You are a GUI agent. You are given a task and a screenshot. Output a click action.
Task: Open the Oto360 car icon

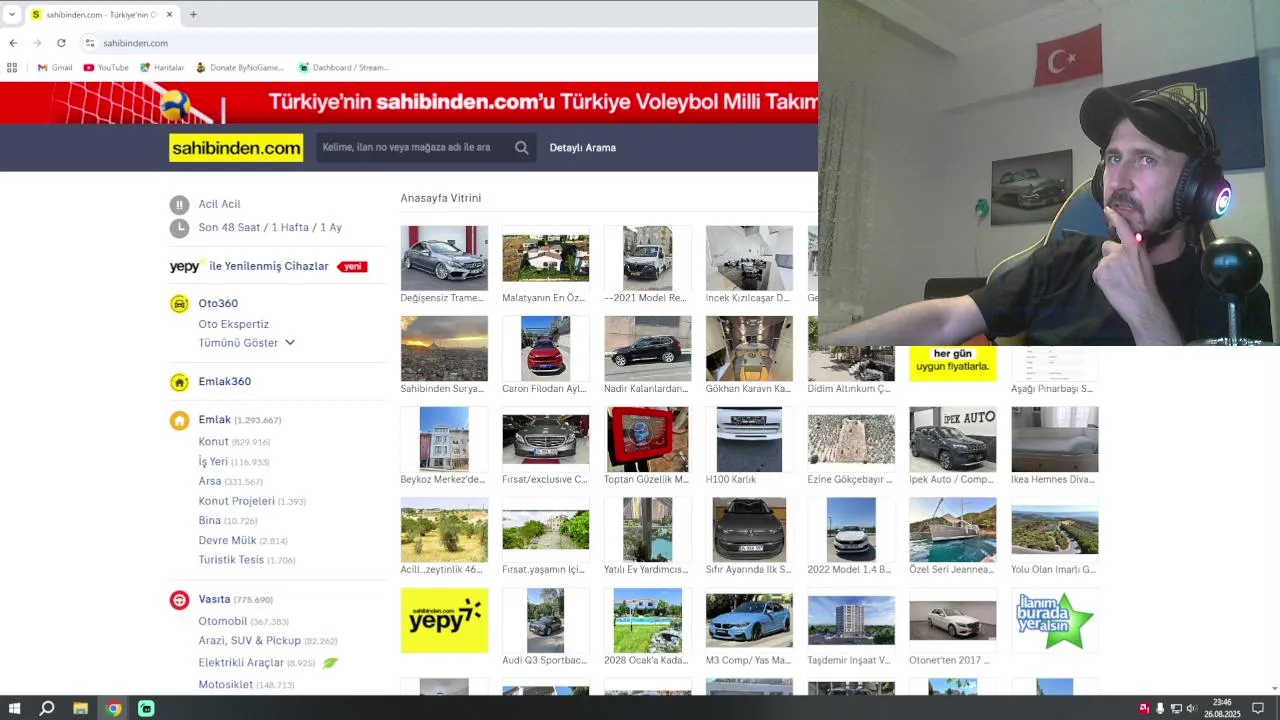(x=179, y=304)
